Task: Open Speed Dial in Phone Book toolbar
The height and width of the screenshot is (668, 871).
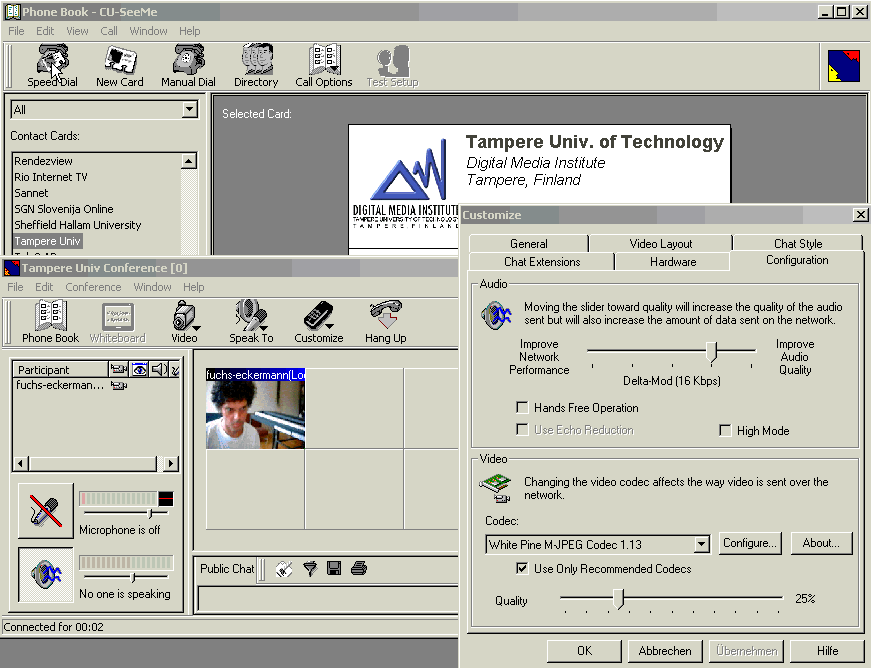Action: pyautogui.click(x=52, y=66)
